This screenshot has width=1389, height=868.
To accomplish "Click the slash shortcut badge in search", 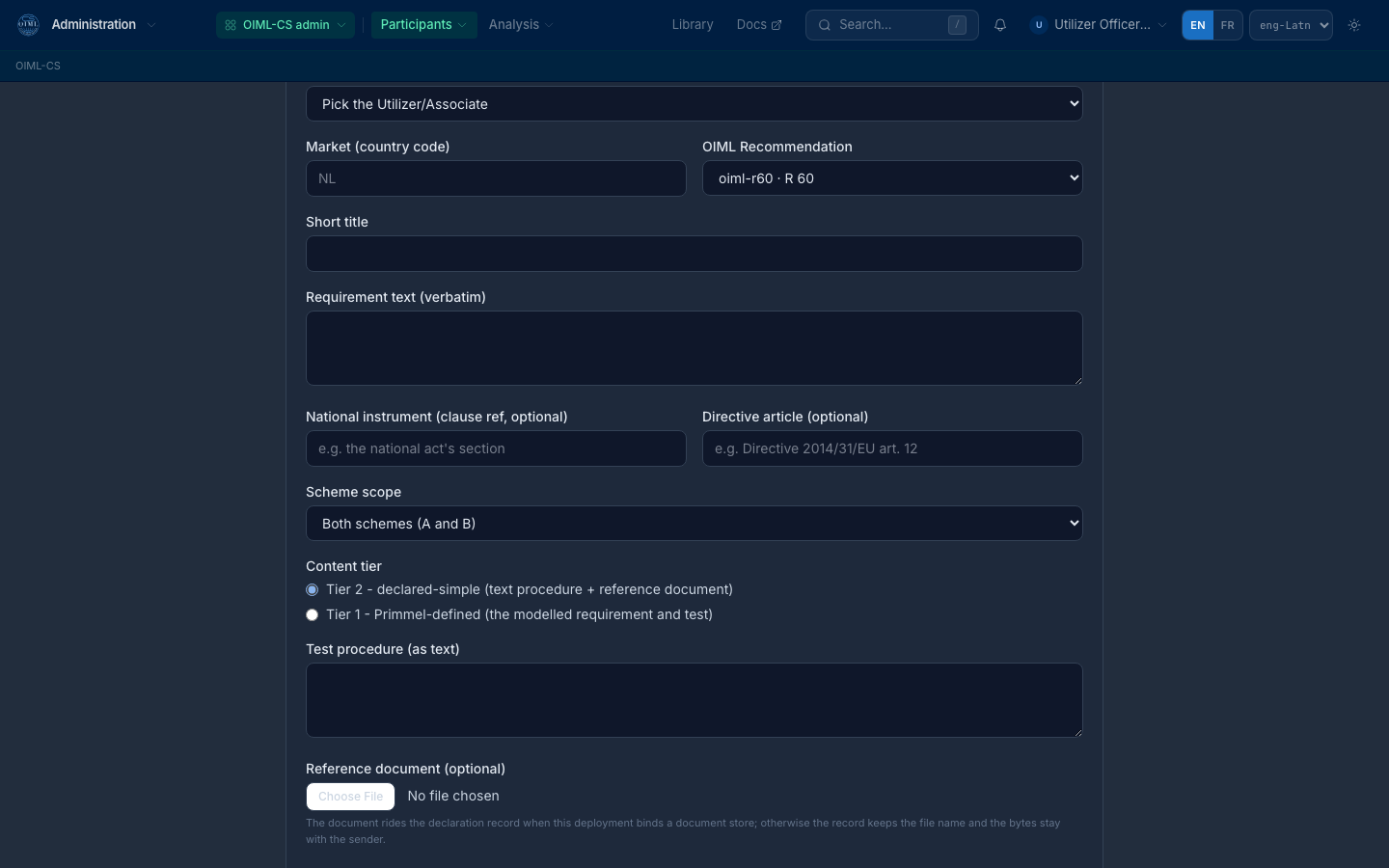I will 957,25.
